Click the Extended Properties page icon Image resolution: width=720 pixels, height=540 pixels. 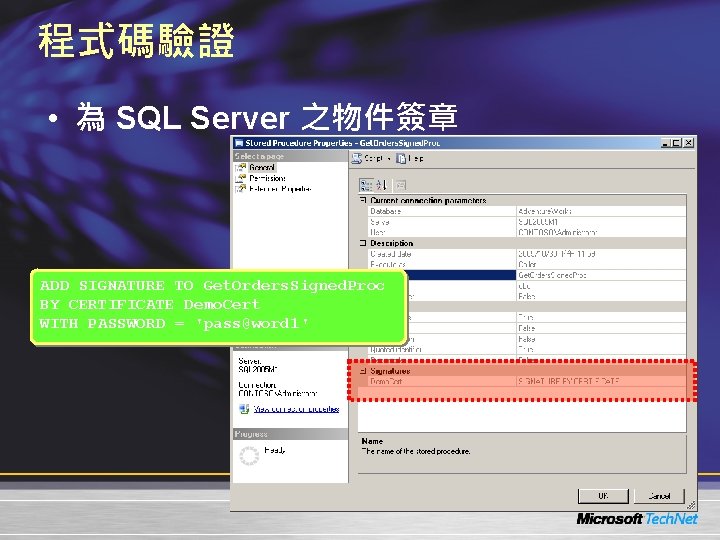[241, 189]
